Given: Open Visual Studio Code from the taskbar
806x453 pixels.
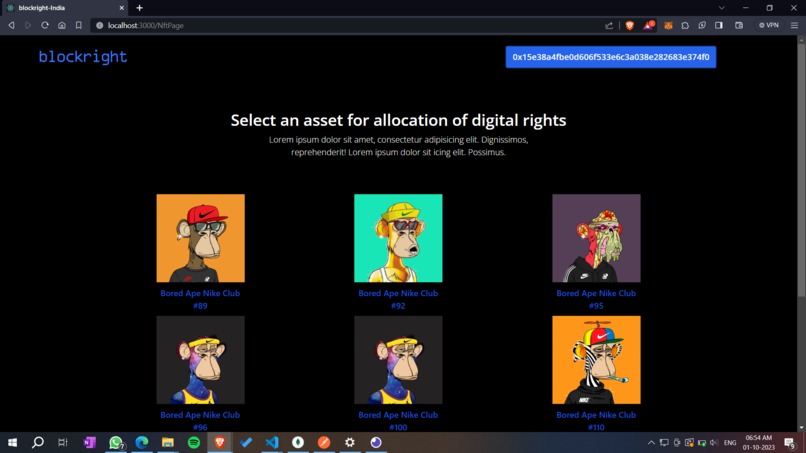Looking at the screenshot, I should point(272,442).
